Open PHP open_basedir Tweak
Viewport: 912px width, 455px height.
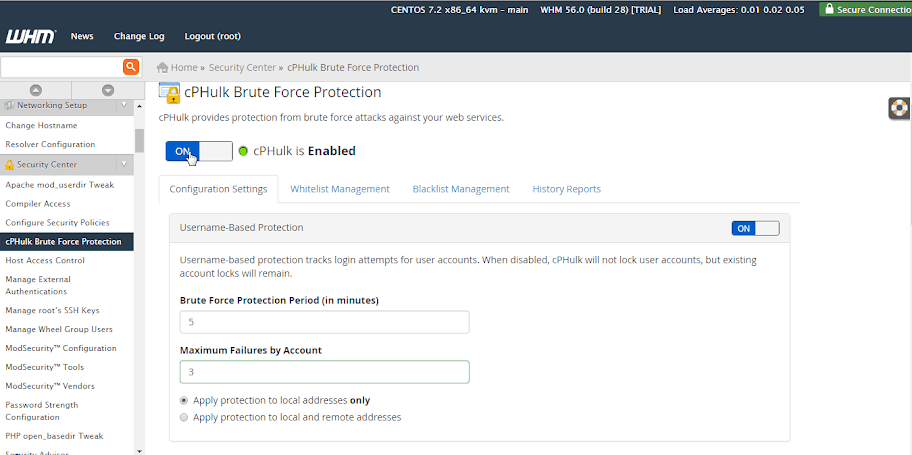pyautogui.click(x=54, y=436)
